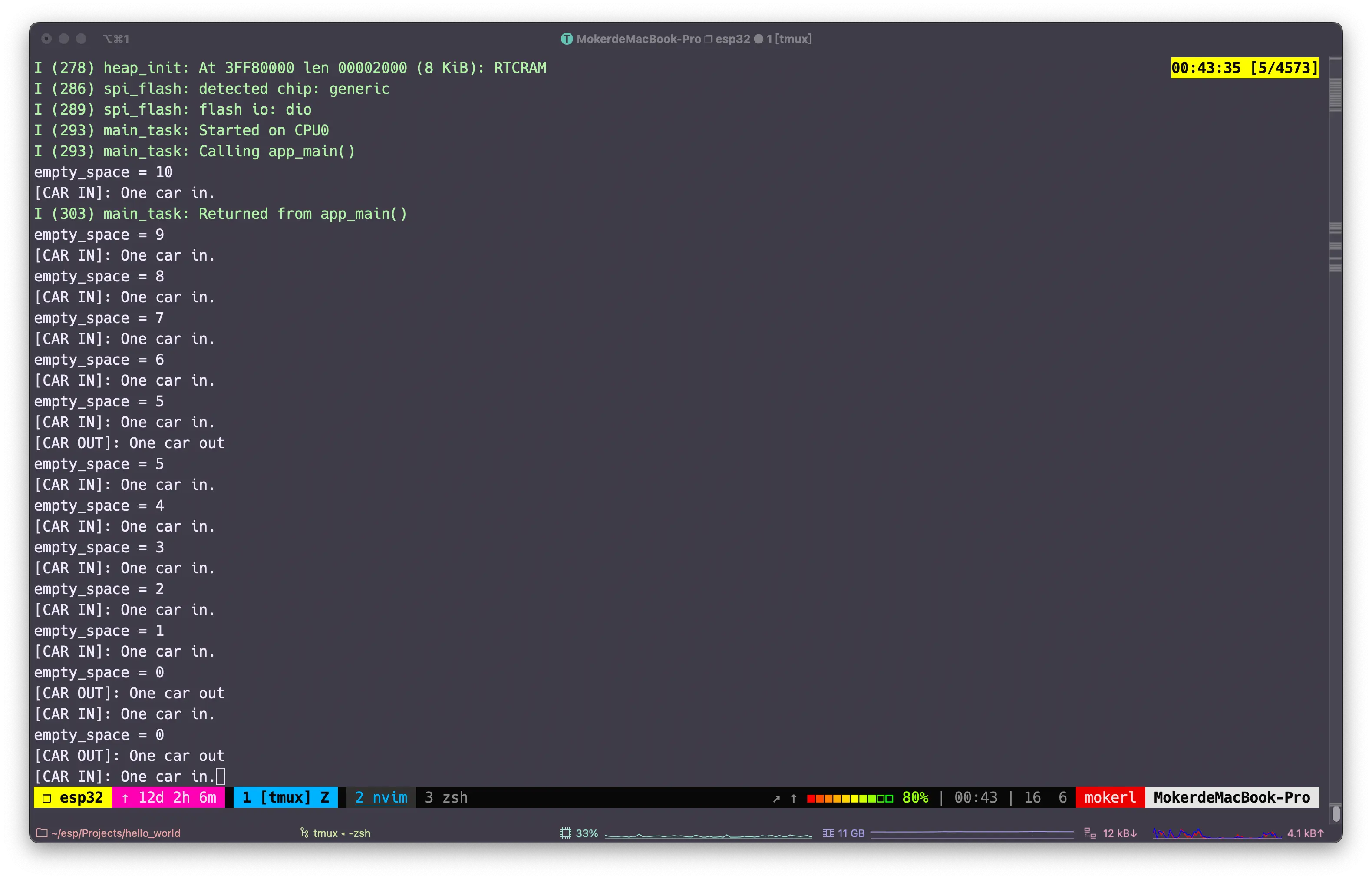Switch to tmux window '2 nvim'

381,797
